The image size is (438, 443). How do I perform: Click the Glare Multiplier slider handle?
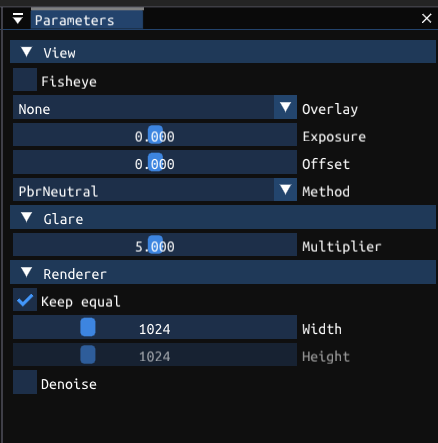(x=155, y=245)
